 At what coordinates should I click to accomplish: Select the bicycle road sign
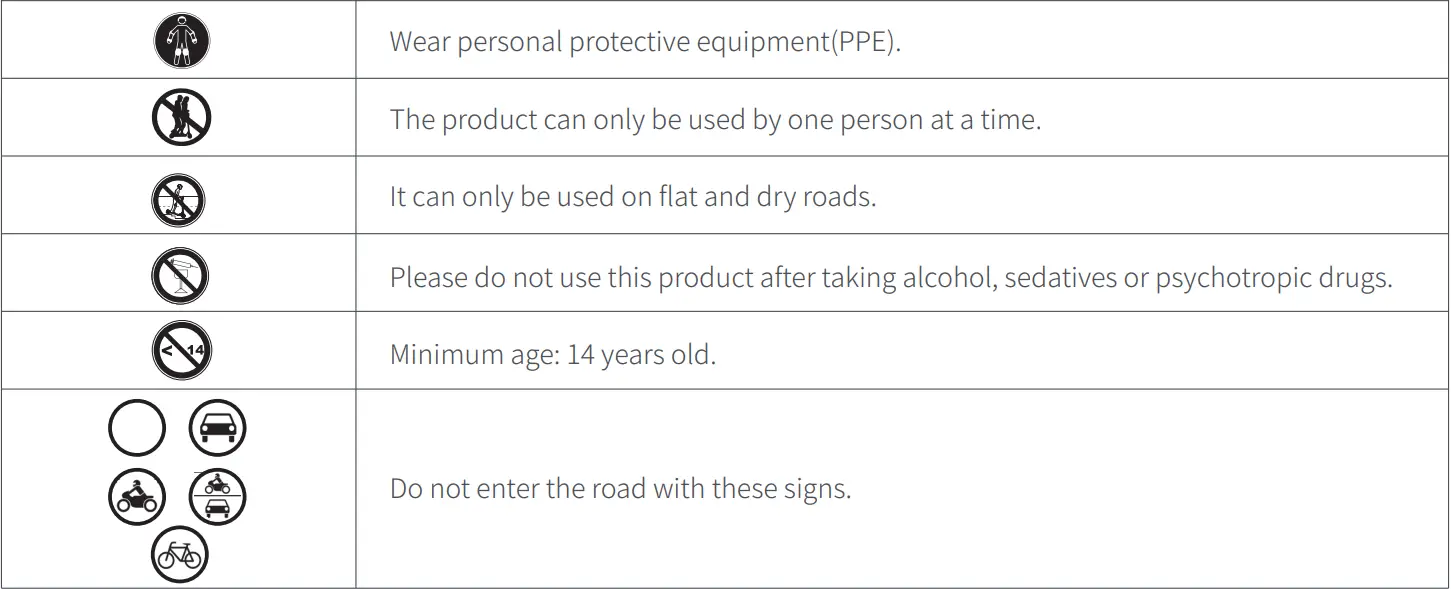[x=179, y=553]
